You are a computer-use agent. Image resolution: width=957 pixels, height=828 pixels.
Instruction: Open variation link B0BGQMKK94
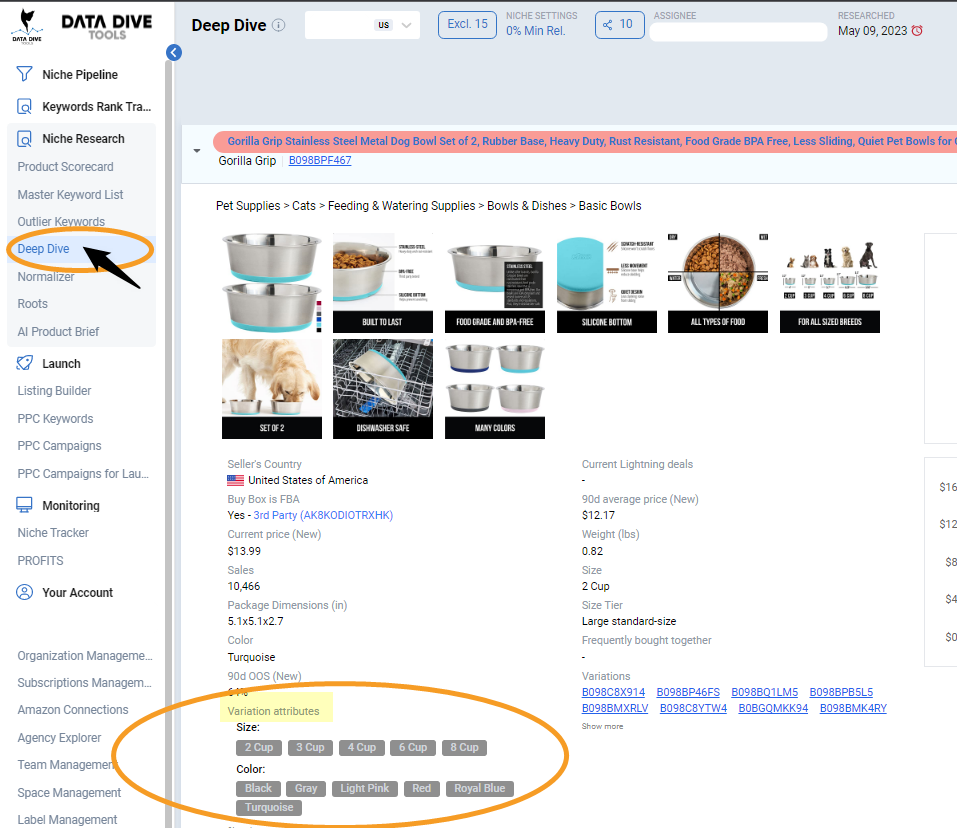point(773,708)
